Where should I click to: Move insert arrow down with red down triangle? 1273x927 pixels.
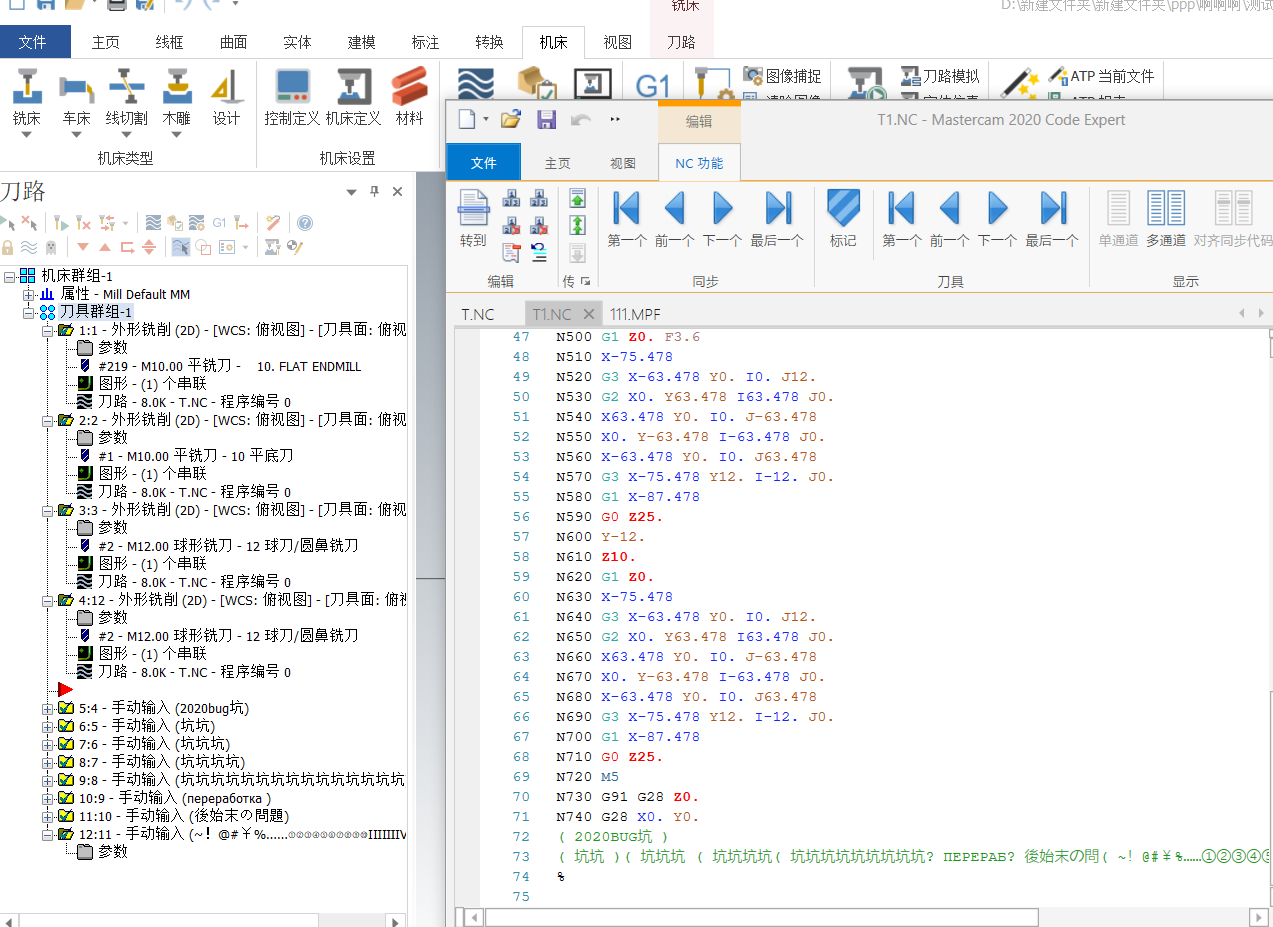83,247
